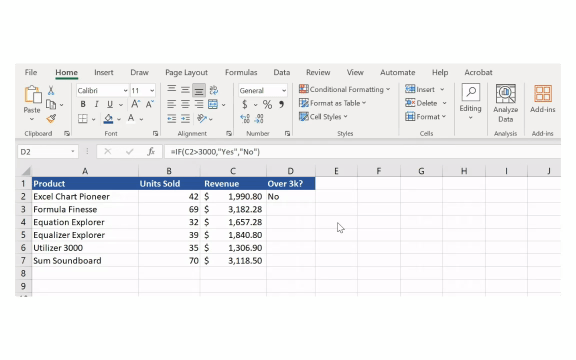The image size is (576, 360).
Task: Center text horizontally
Action: (185, 104)
